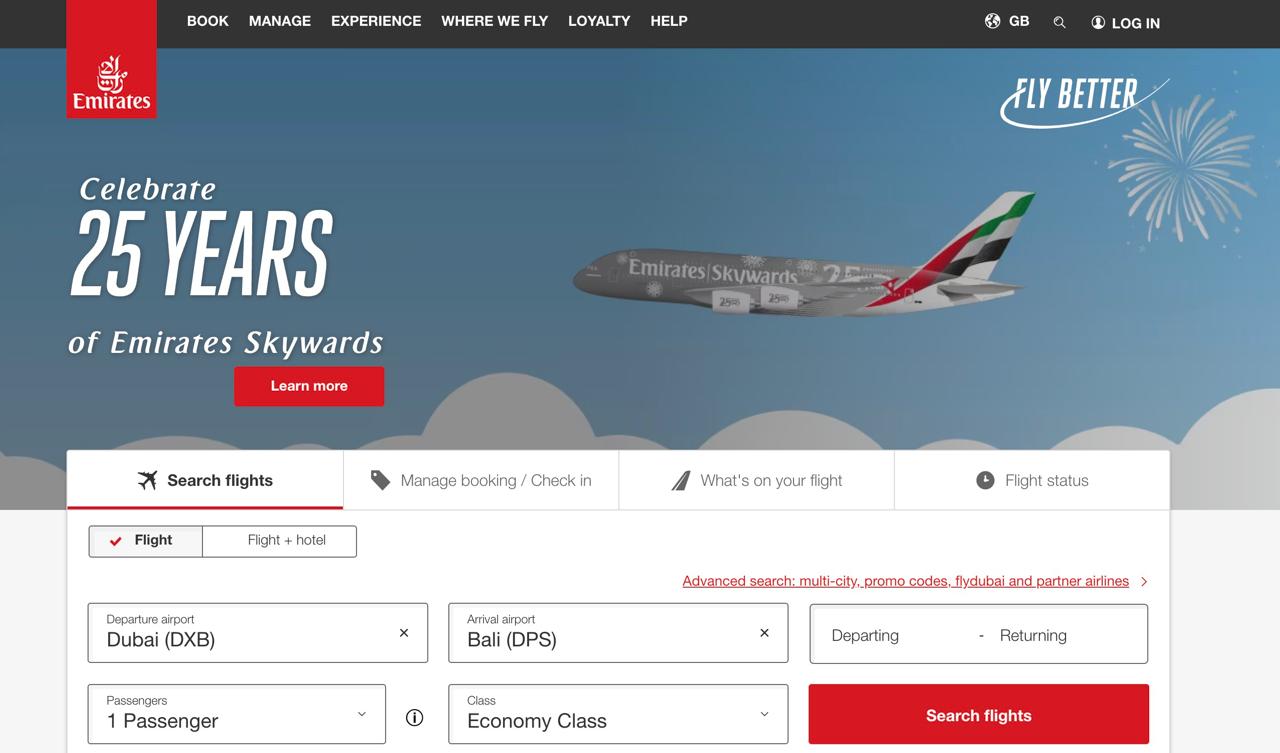Select the Flight option

pyautogui.click(x=146, y=540)
